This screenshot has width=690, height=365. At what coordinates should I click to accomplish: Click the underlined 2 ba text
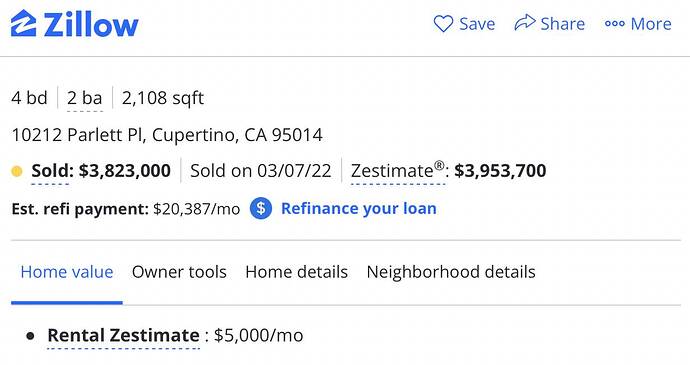click(x=84, y=98)
